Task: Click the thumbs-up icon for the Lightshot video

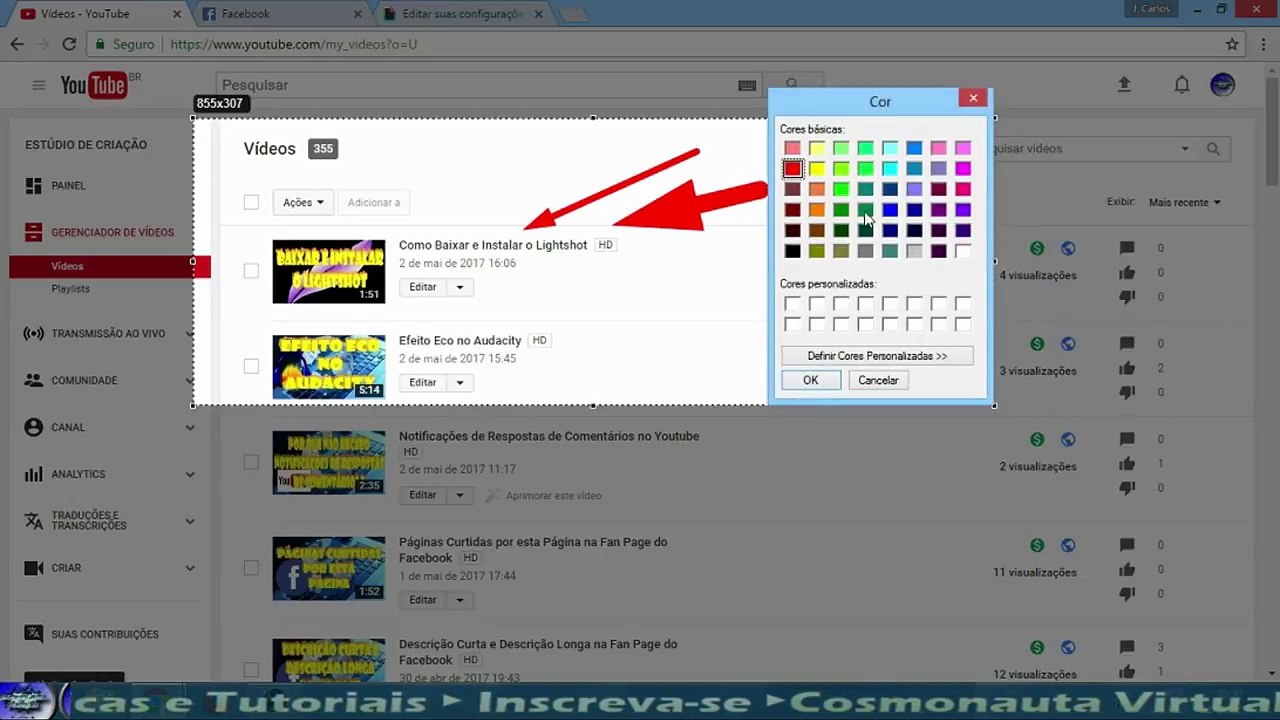Action: (x=1127, y=272)
